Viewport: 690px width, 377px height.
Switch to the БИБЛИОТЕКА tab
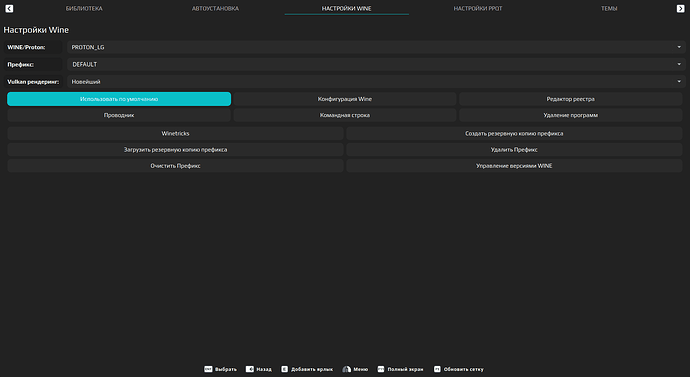84,8
